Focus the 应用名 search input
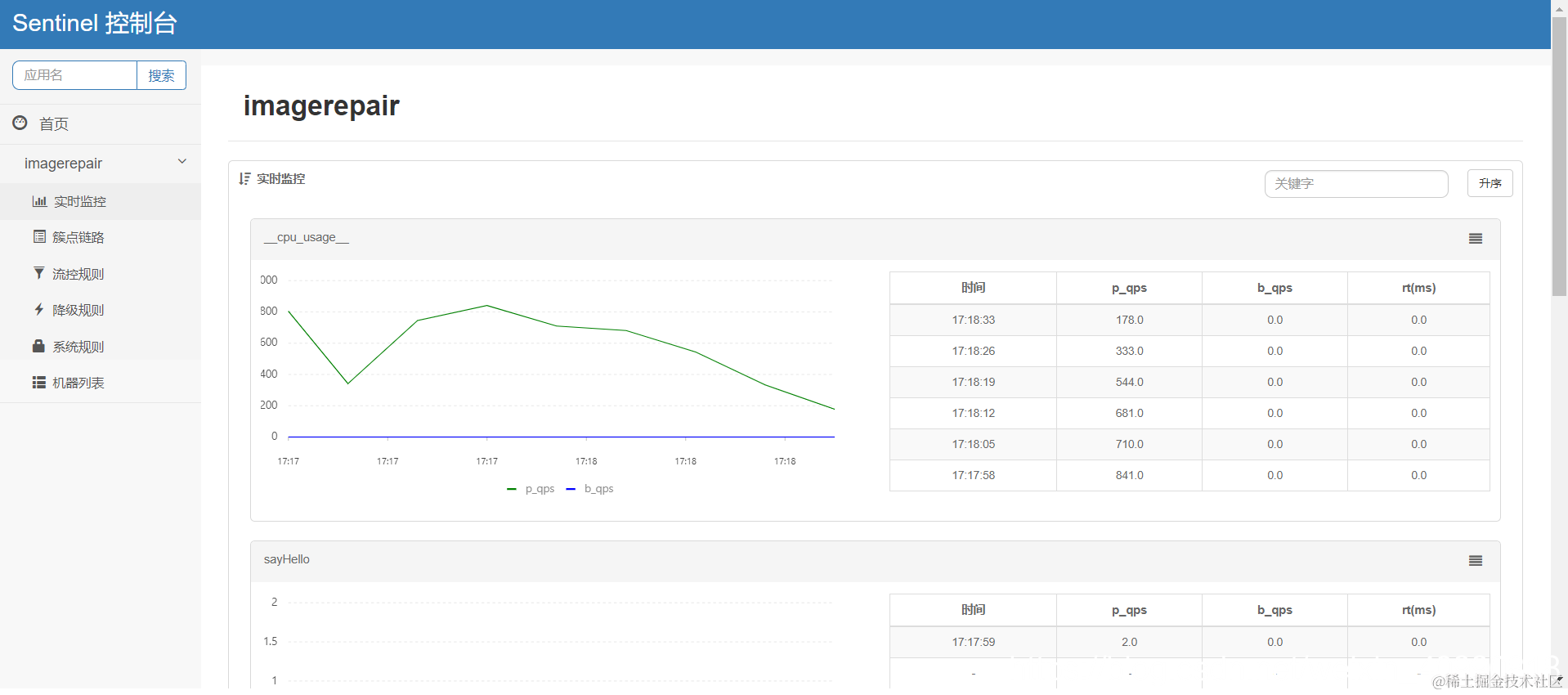Viewport: 1568px width, 695px height. point(74,75)
